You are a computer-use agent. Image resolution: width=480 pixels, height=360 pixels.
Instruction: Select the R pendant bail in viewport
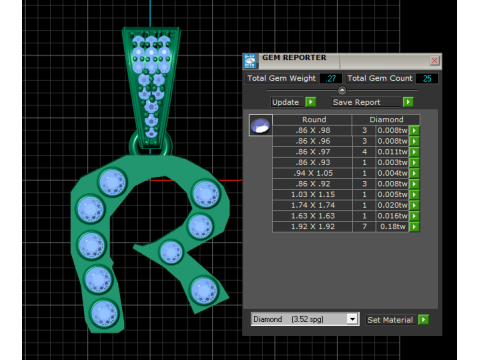pyautogui.click(x=151, y=87)
